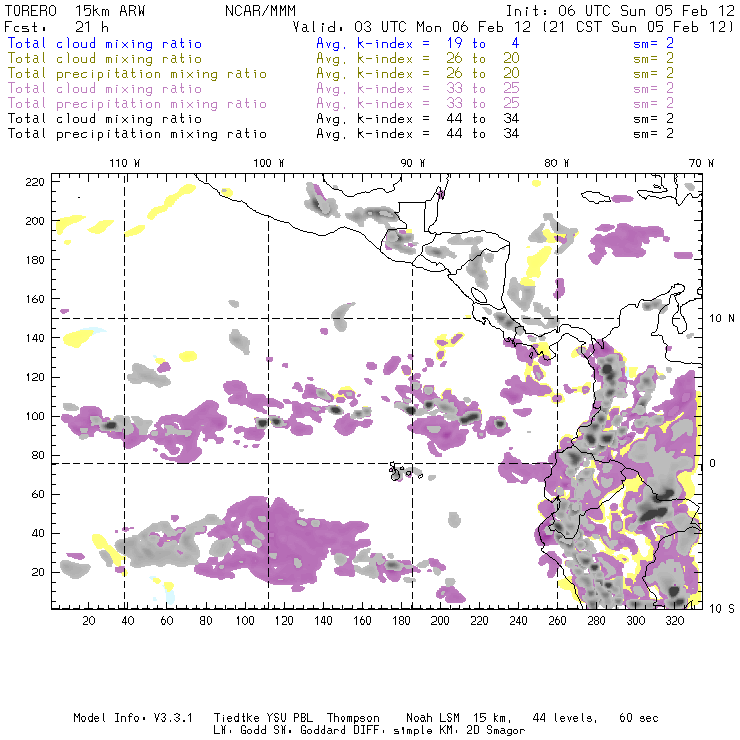The image size is (740, 740).
Task: Click horizontal axis tick label '240'
Action: [x=518, y=621]
